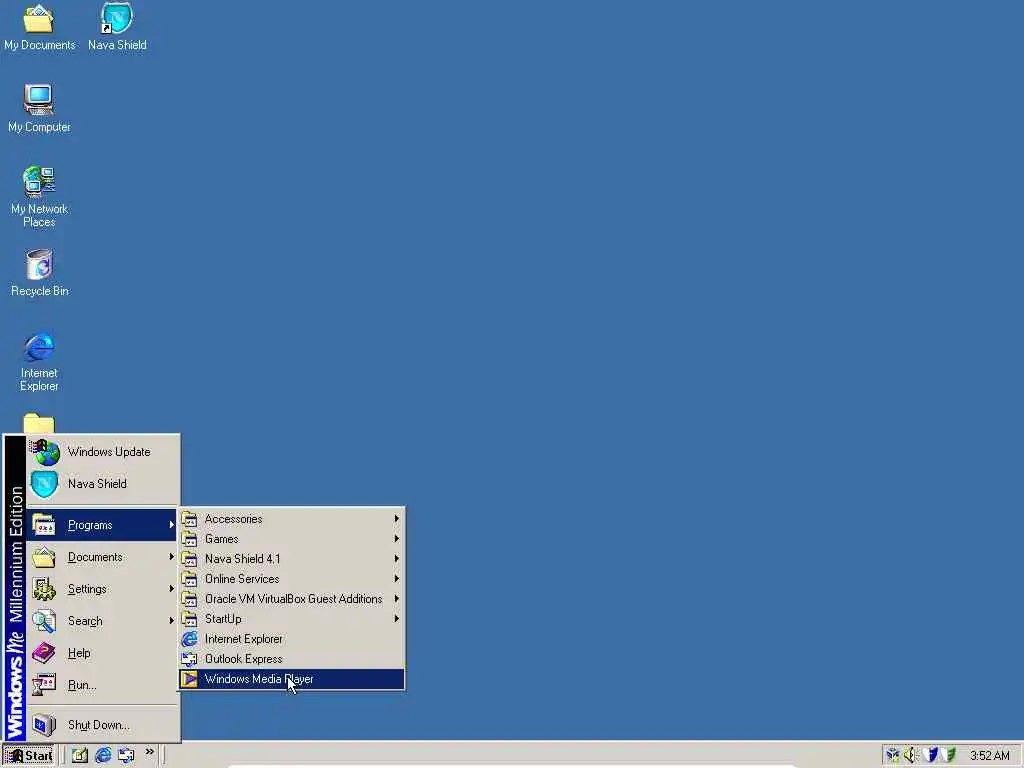Select the Nava Shield desktop shortcut
Viewport: 1024px width, 768px height.
pos(117,27)
